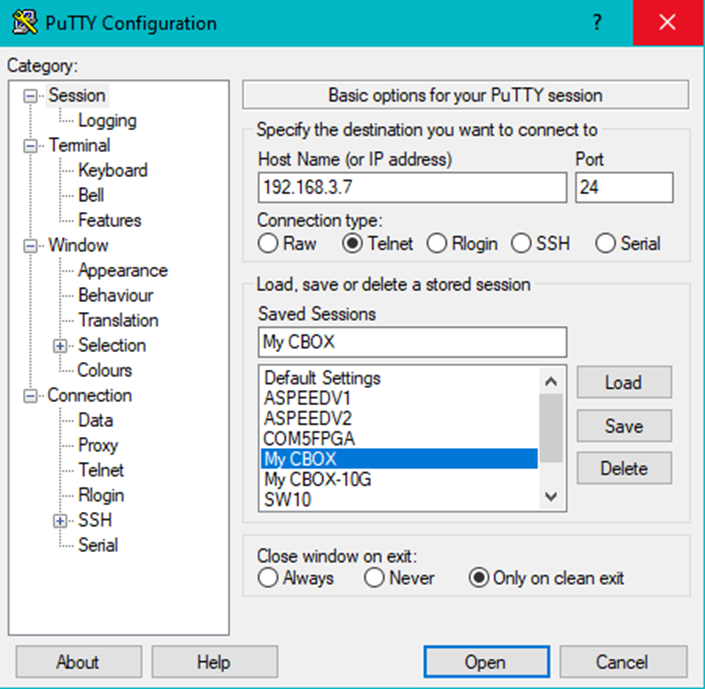Open the Session category
Screen dimensions: 705x689
click(x=77, y=95)
